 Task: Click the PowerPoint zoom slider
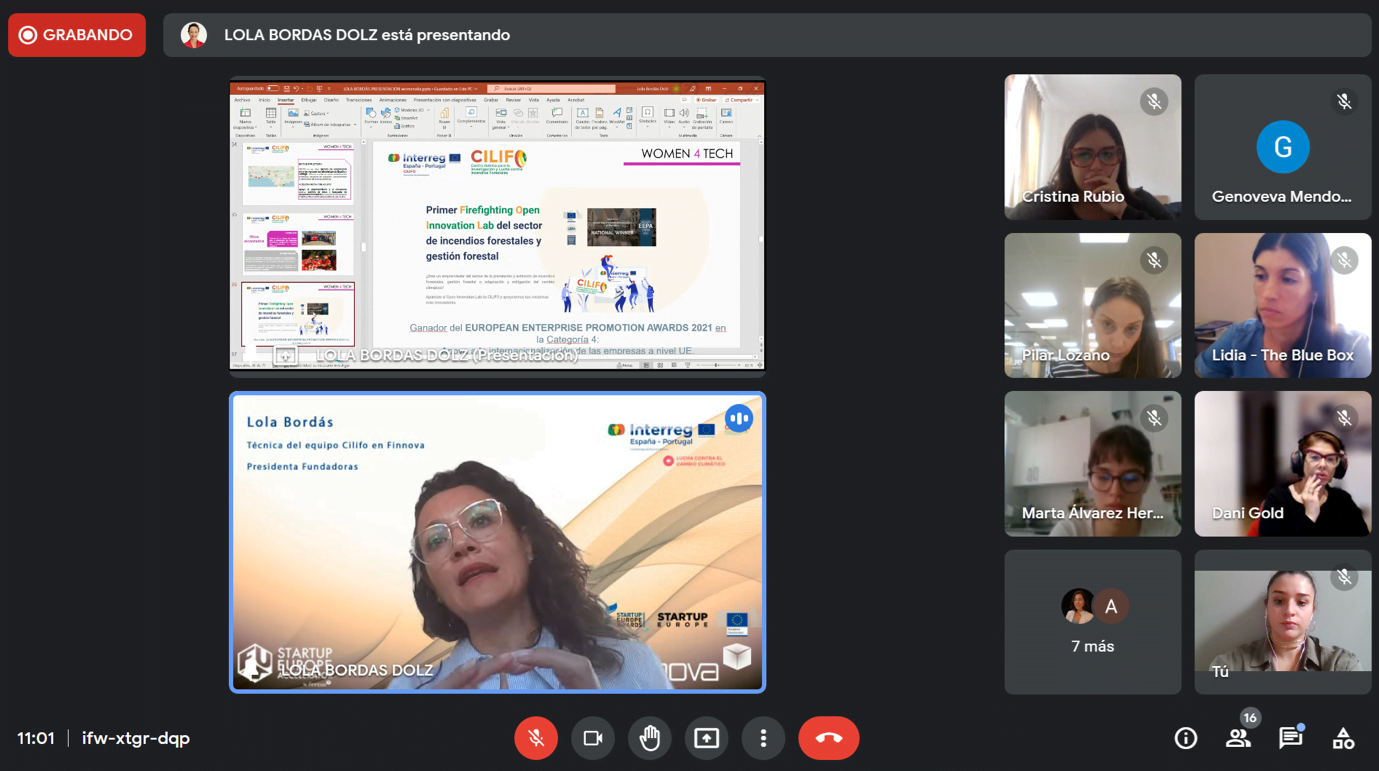tap(715, 365)
